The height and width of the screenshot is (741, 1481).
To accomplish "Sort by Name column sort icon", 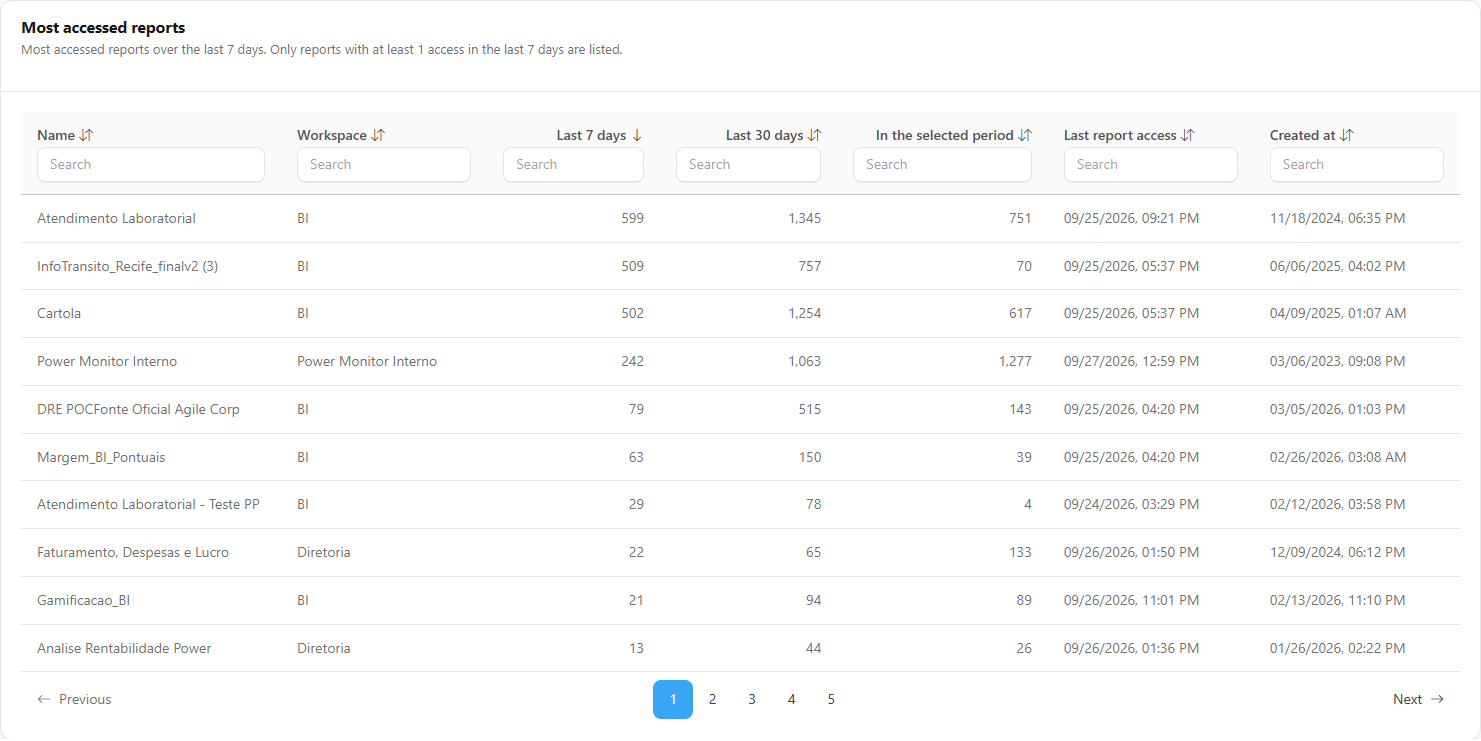I will click(86, 135).
